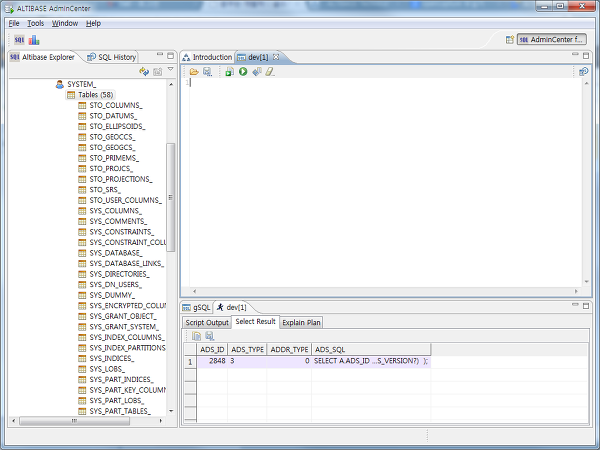Select the STO_ELLIPSOIDS_ table

[112, 126]
